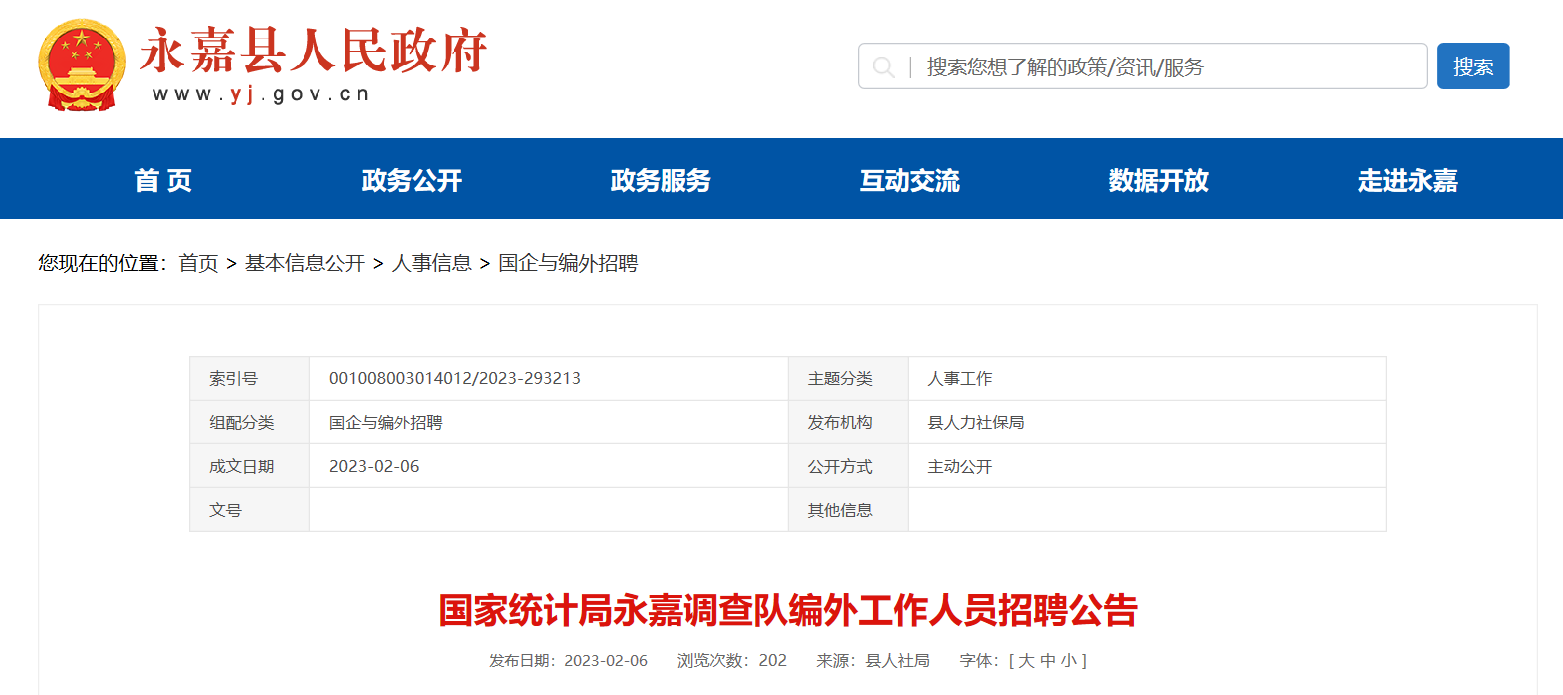Open the 走进永嘉 navigation item

[x=1408, y=180]
